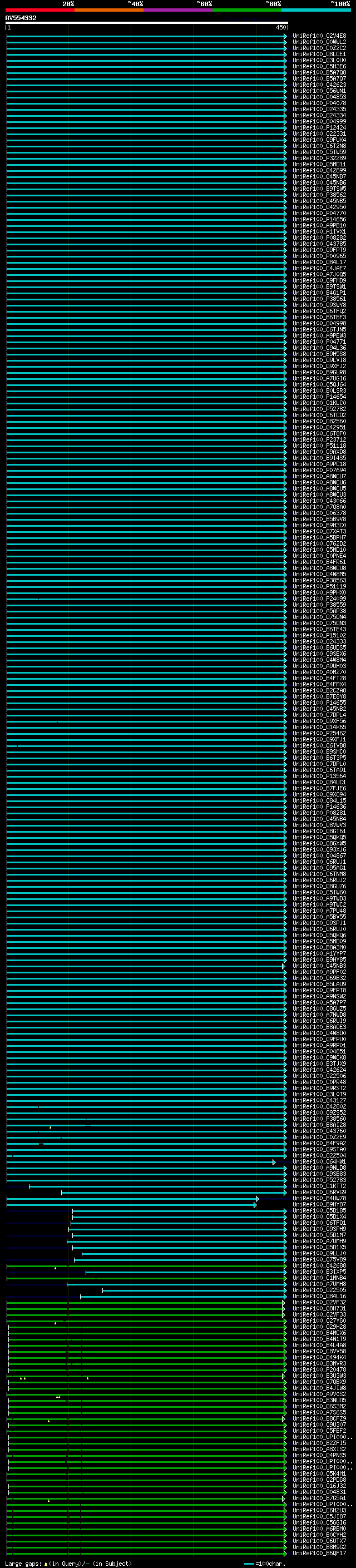Select label UniRef100_Q42688
The width and height of the screenshot is (356, 1568).
click(319, 1266)
